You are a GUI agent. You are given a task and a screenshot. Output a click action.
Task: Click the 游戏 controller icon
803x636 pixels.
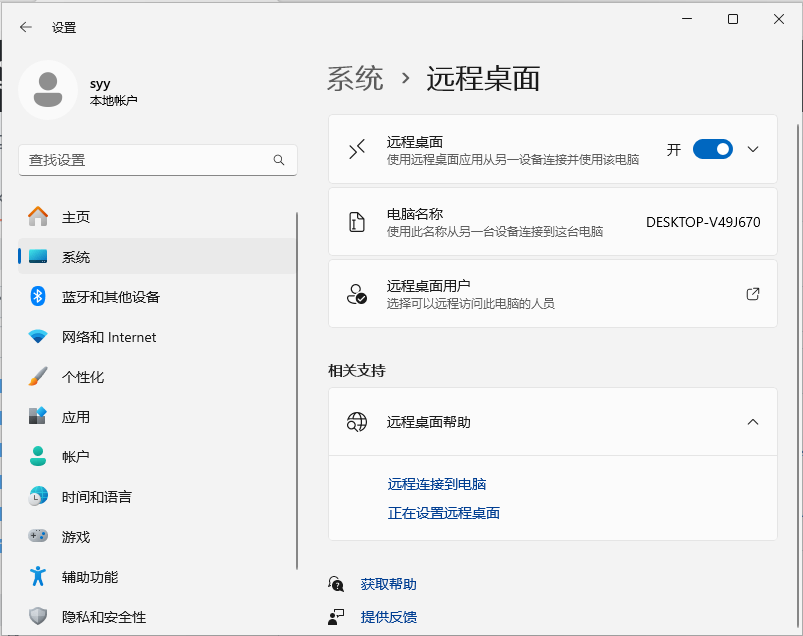[x=38, y=537]
